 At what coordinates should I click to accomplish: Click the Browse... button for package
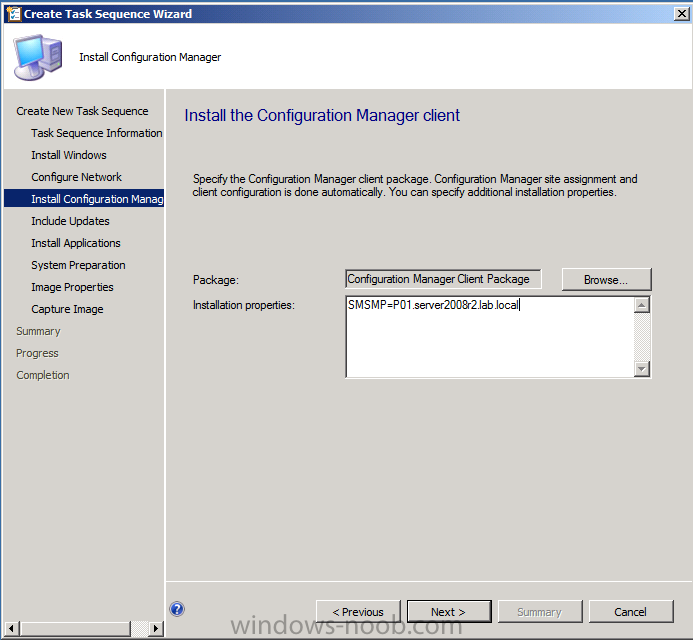[x=606, y=279]
